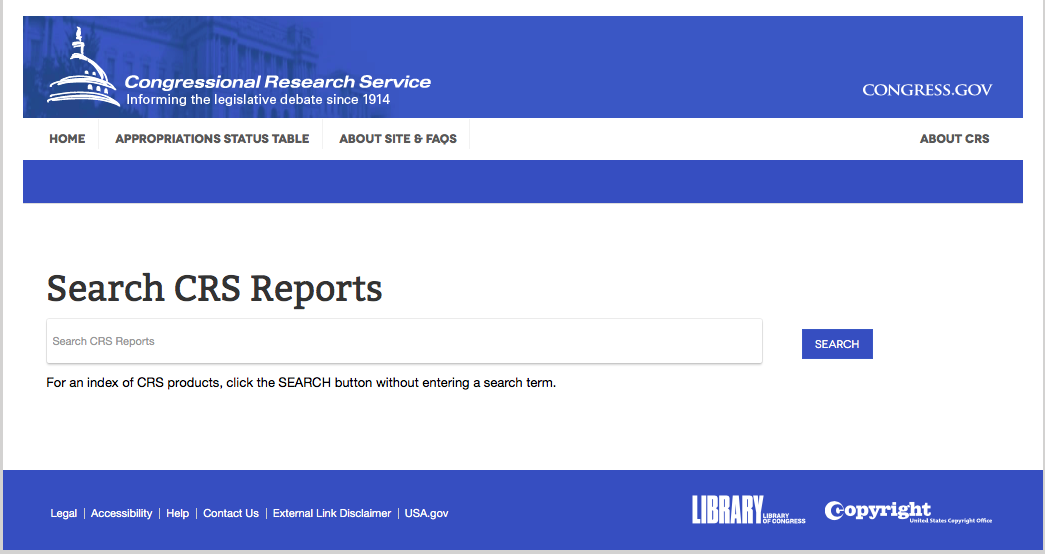View the External Link Disclaimer
This screenshot has width=1045, height=554.
[x=332, y=513]
